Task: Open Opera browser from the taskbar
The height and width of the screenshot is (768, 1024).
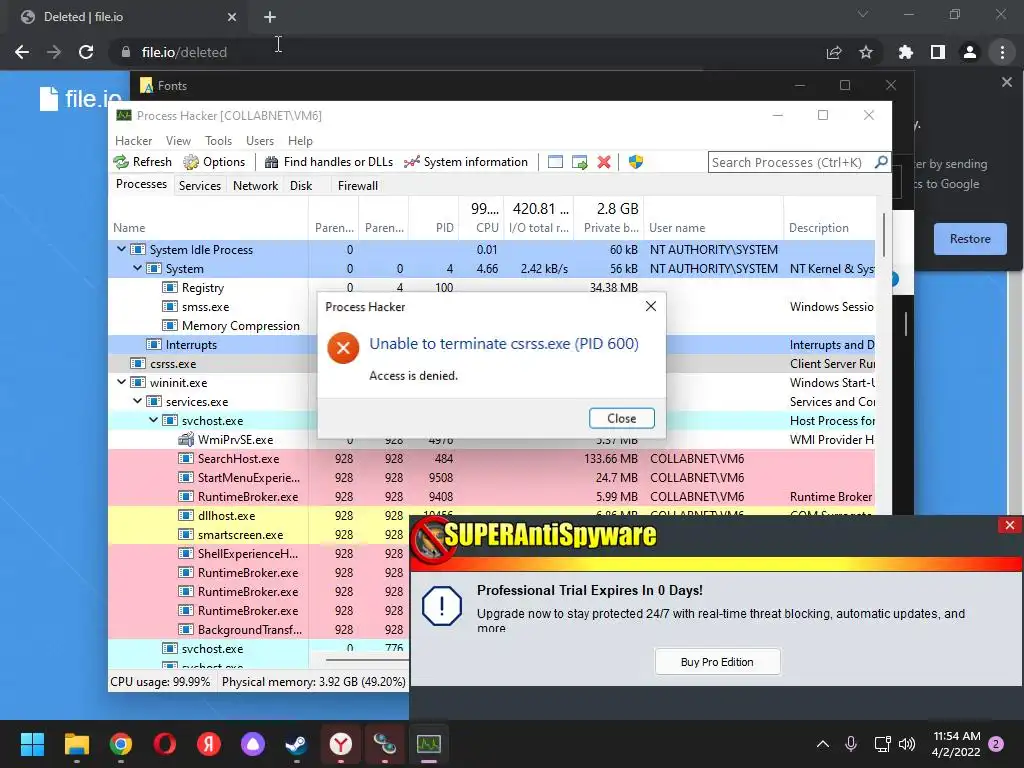Action: tap(165, 744)
